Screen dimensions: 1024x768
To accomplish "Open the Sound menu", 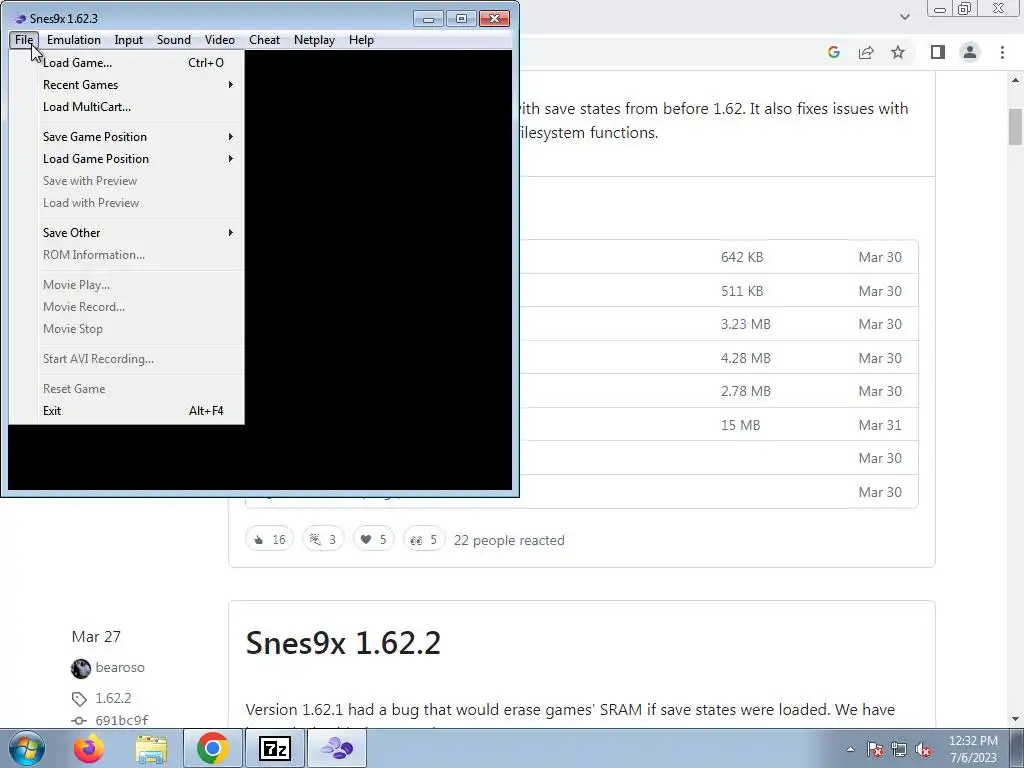I will [174, 40].
